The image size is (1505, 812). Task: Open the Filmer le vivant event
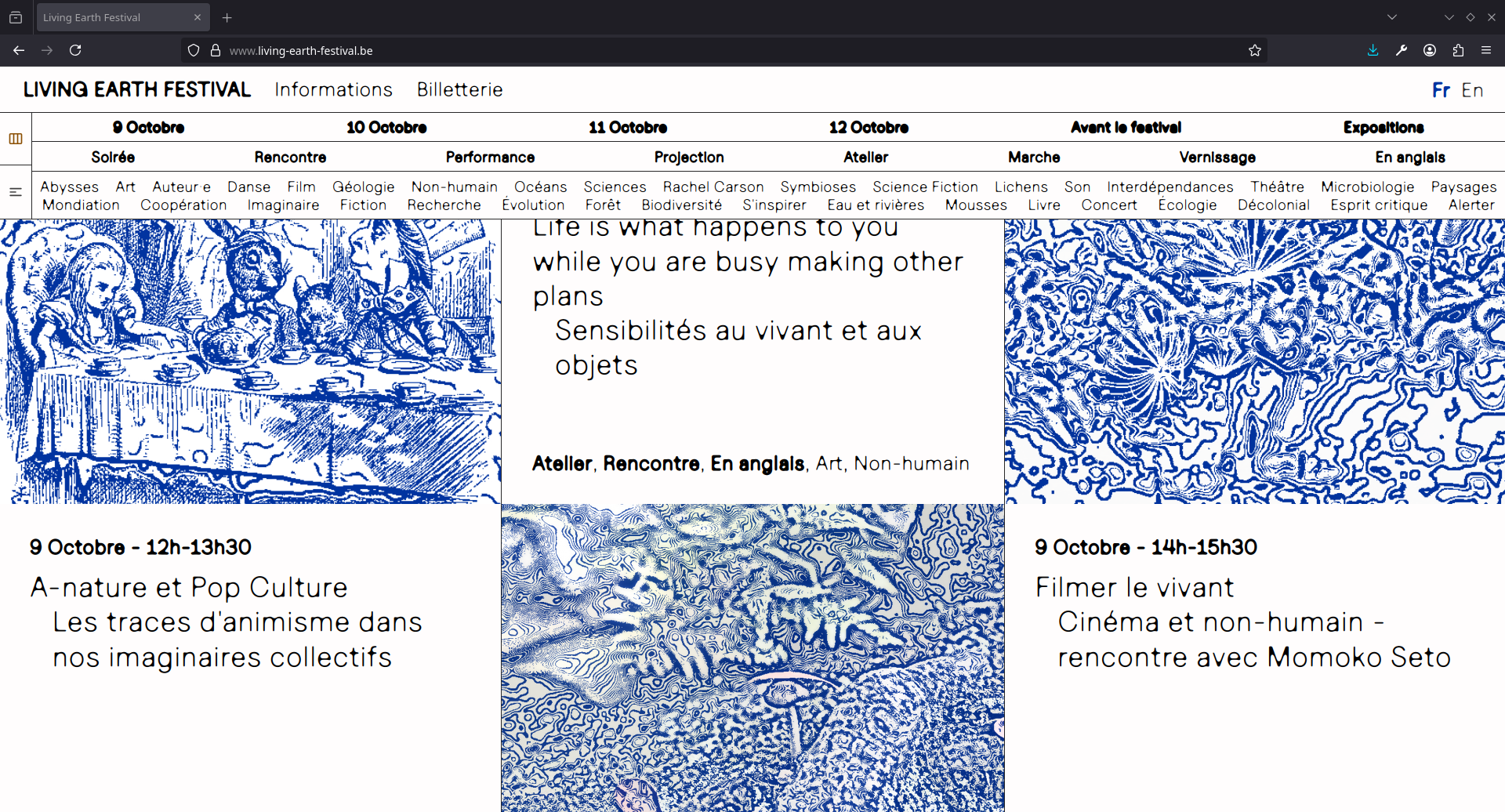1133,587
